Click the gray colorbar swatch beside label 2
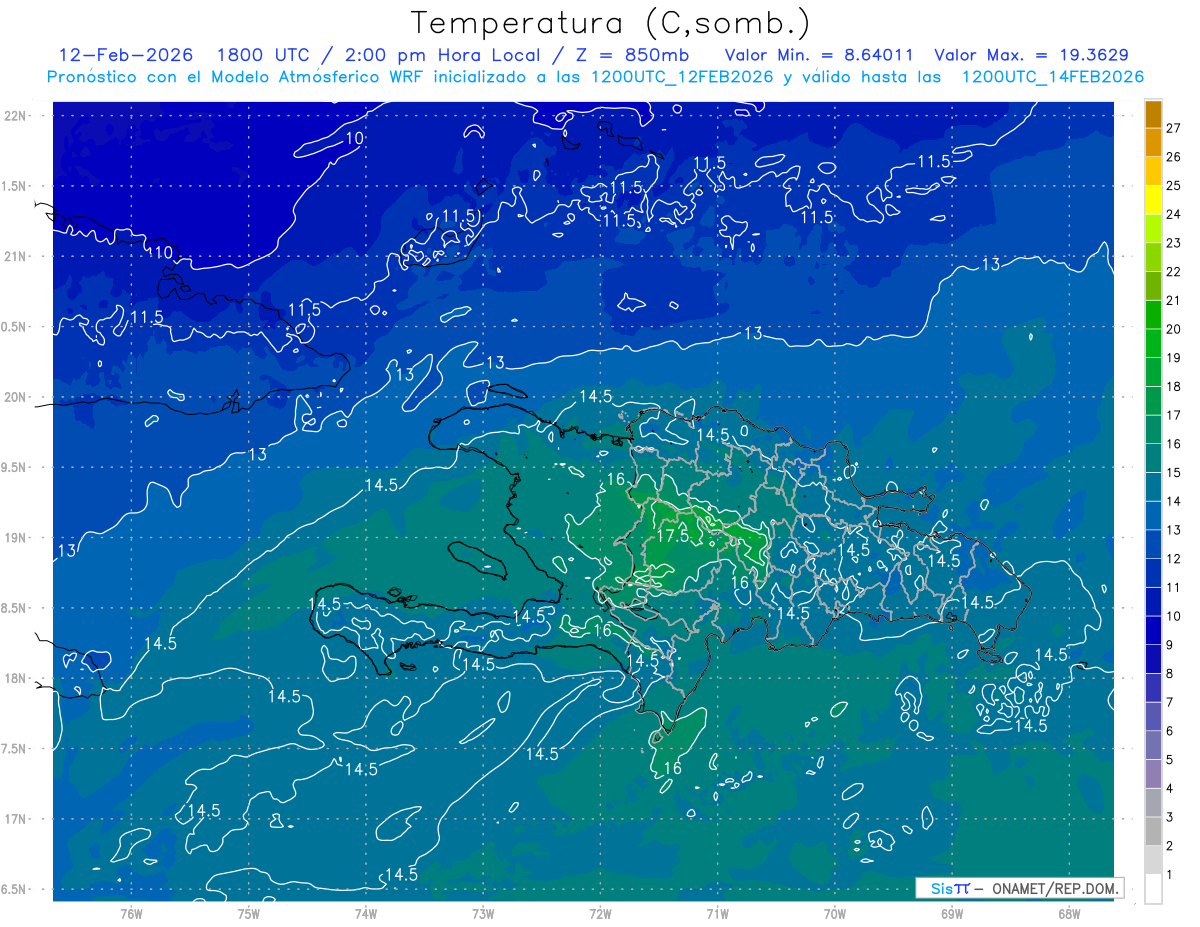1200x927 pixels. click(1153, 832)
